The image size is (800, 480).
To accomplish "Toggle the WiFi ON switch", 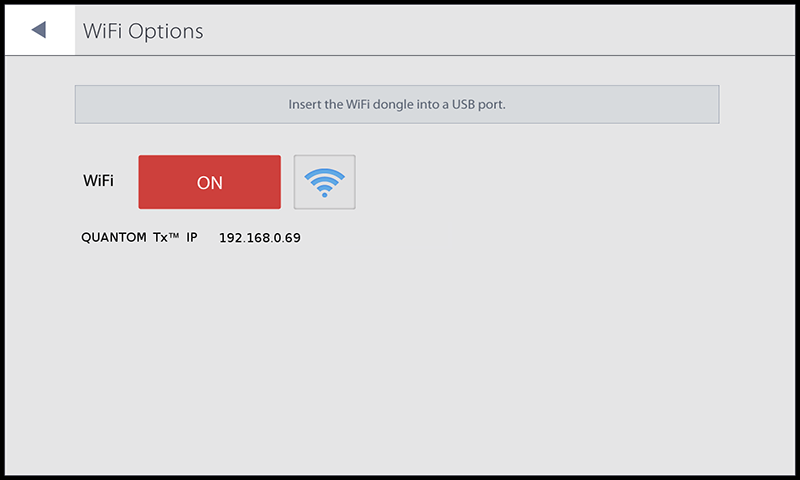I will (x=209, y=182).
